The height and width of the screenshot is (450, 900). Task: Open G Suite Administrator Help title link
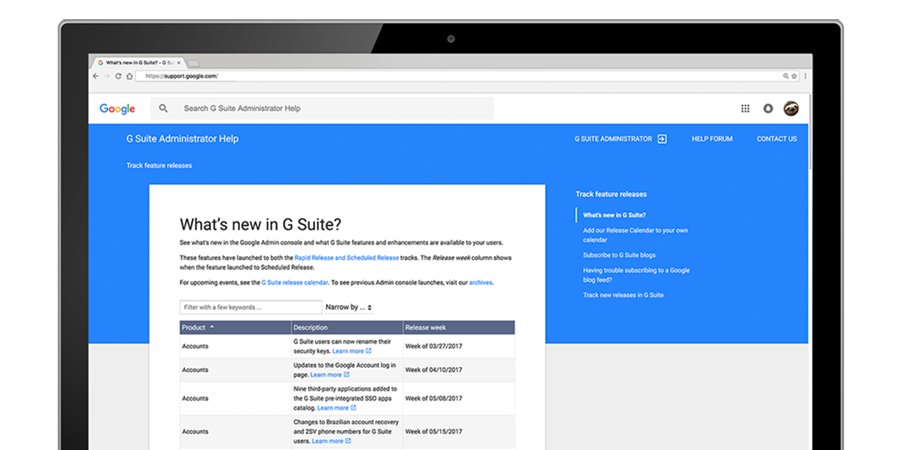182,139
